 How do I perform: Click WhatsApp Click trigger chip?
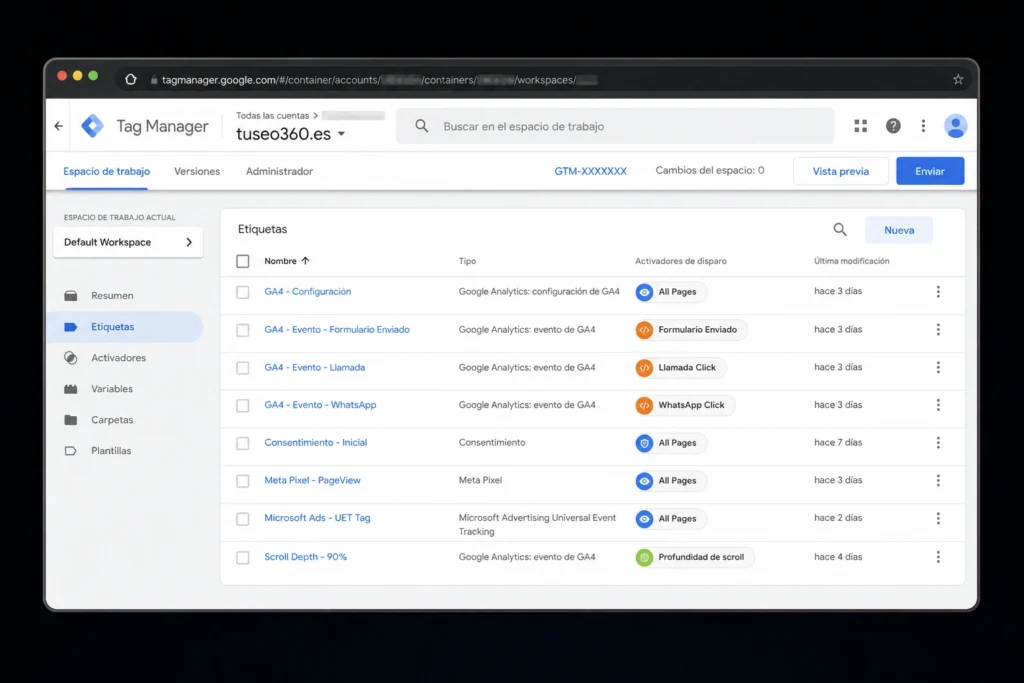pyautogui.click(x=684, y=405)
